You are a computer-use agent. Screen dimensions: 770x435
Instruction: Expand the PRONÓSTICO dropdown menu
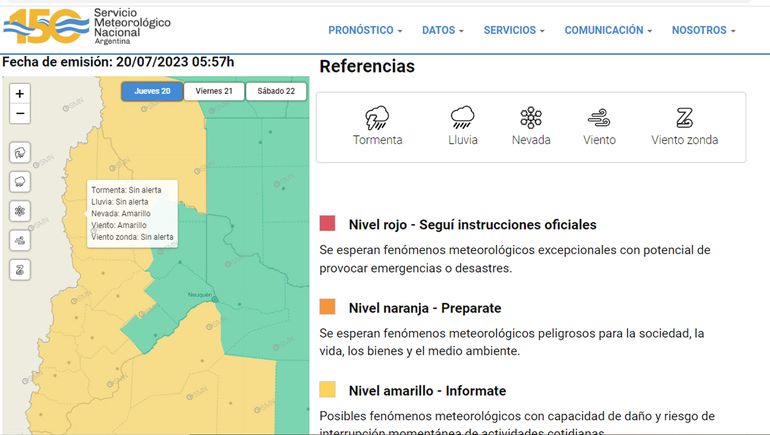click(365, 30)
